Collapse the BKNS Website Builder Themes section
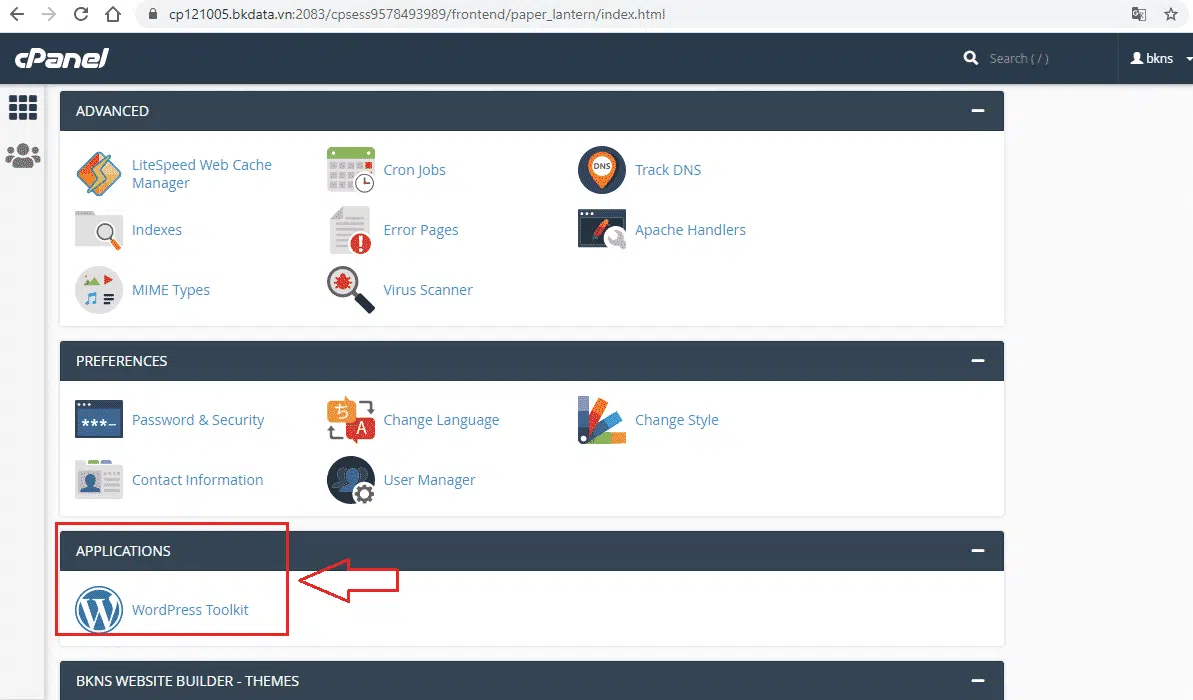This screenshot has height=700, width=1193. click(x=977, y=681)
